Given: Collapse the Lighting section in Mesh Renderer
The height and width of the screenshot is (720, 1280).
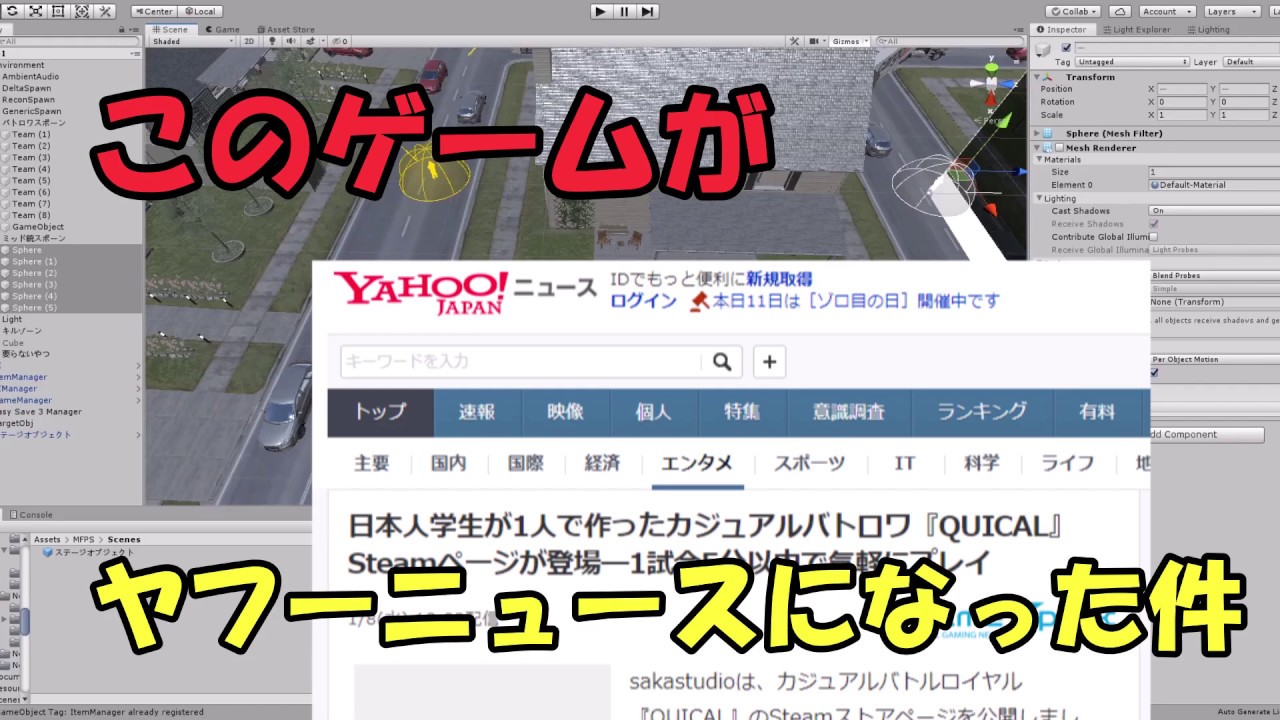Looking at the screenshot, I should point(1039,198).
